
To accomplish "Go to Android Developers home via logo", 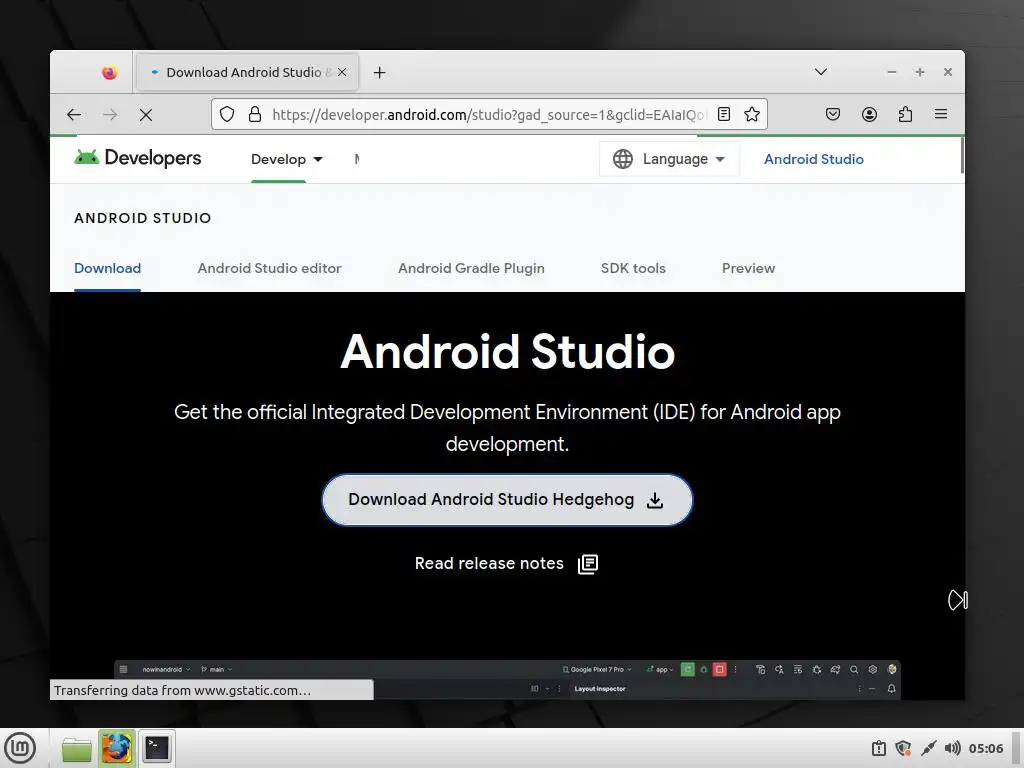I will tap(138, 158).
